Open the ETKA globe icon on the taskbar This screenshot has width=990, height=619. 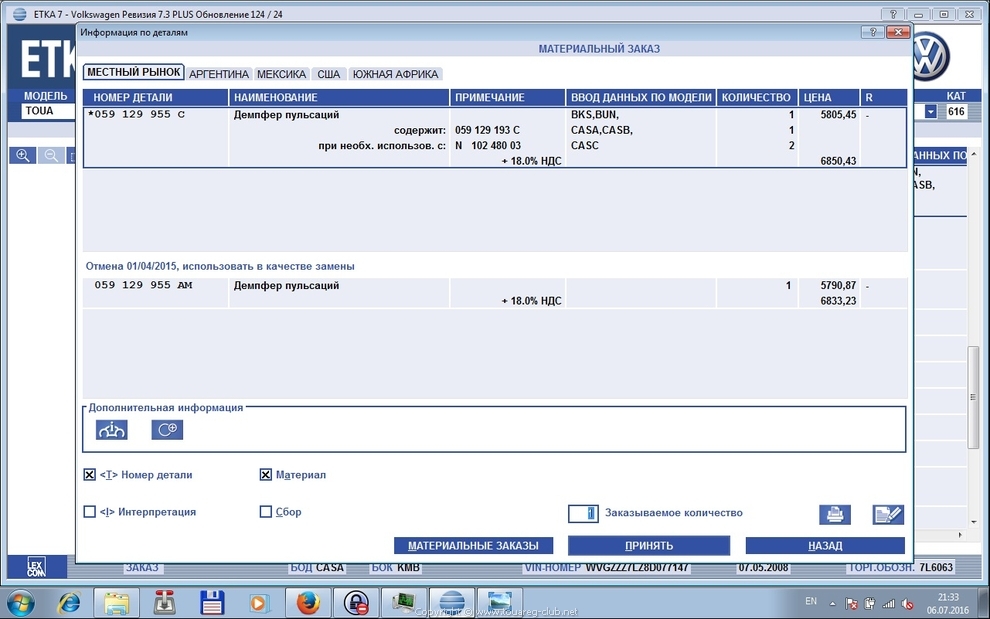[x=452, y=603]
